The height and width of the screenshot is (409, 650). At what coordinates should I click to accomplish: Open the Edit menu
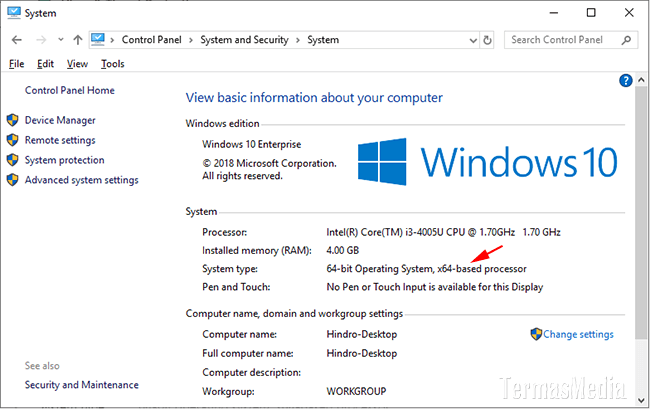pos(45,64)
